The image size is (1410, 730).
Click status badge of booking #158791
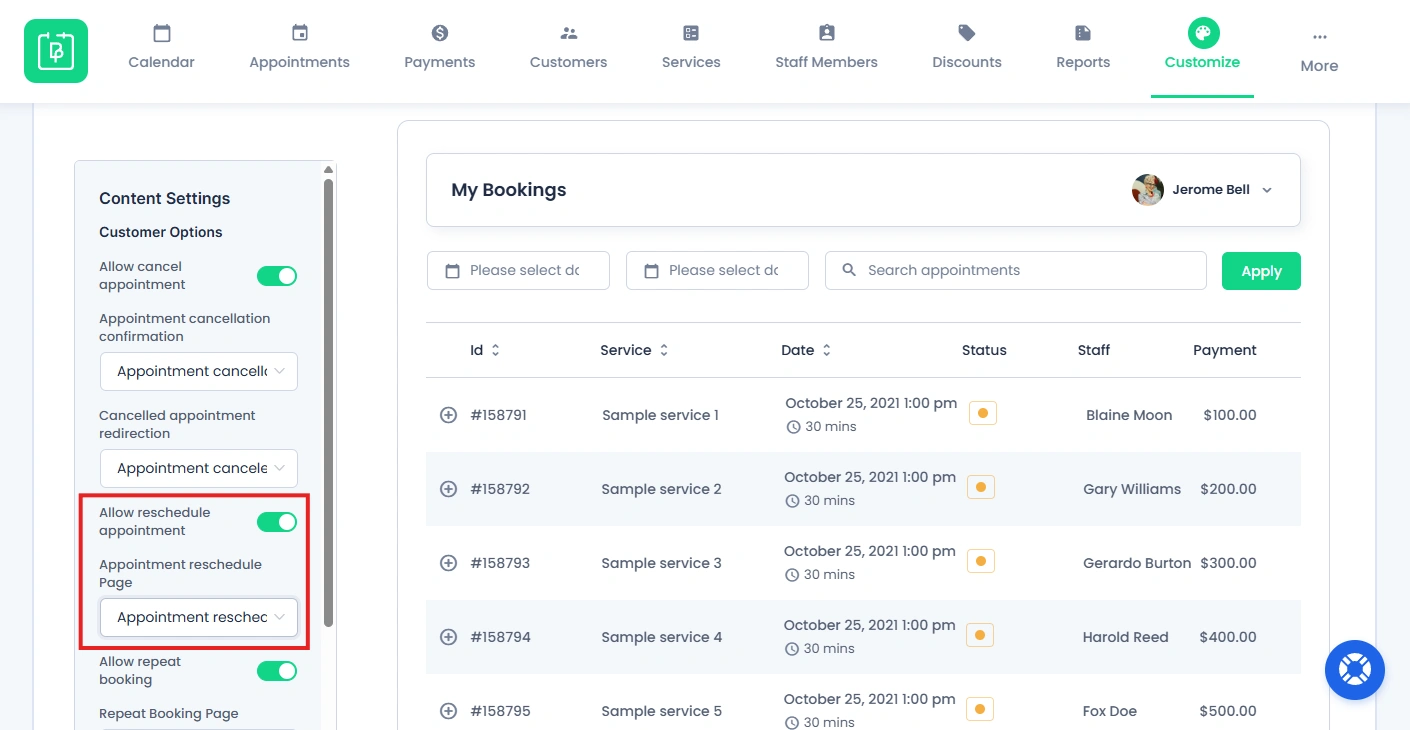[x=983, y=413]
